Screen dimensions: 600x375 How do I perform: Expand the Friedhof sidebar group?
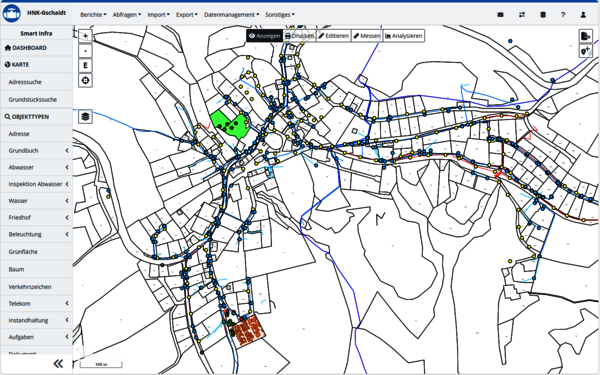(36, 217)
